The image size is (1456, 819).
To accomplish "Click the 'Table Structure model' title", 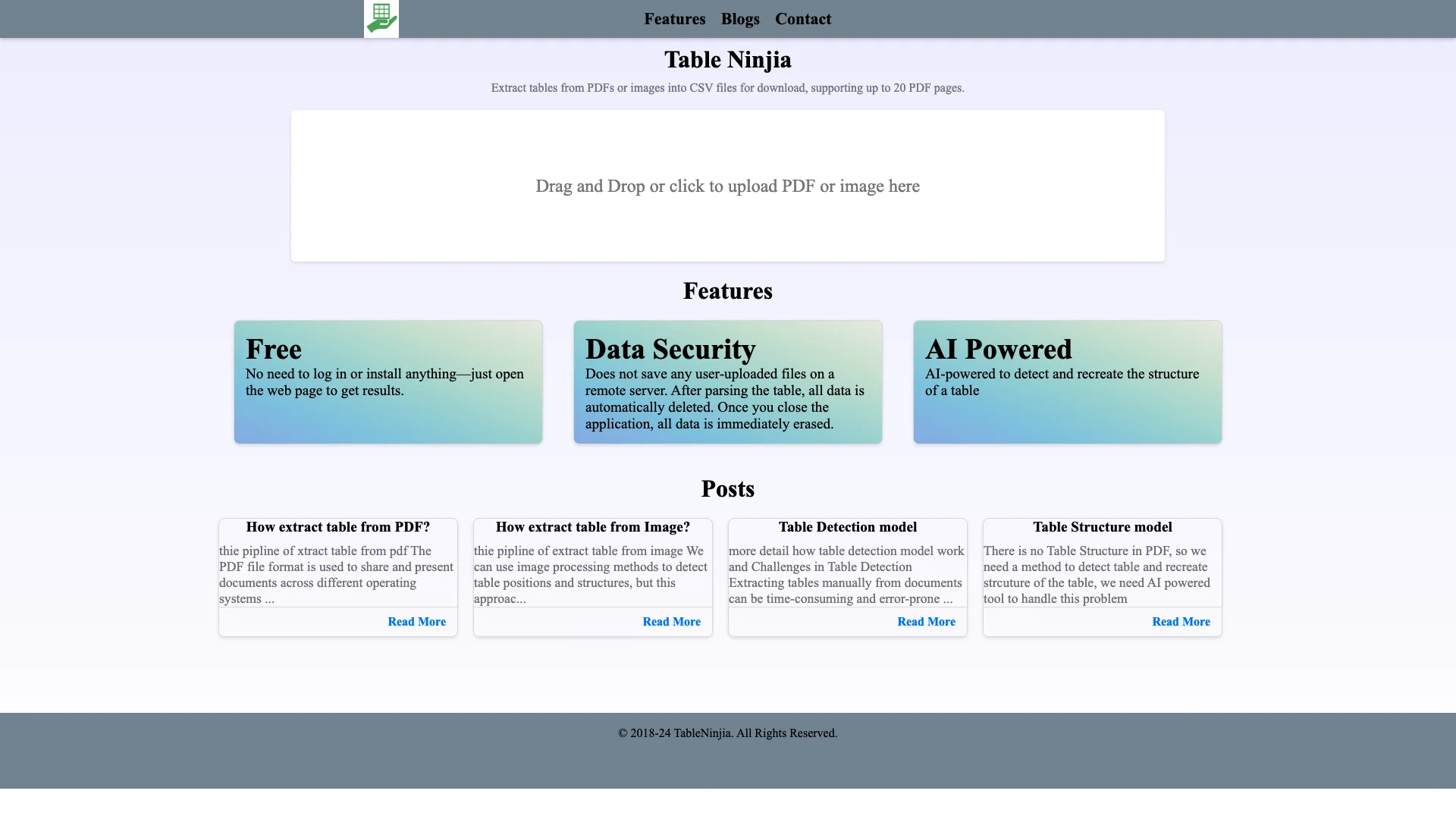I will tap(1103, 527).
